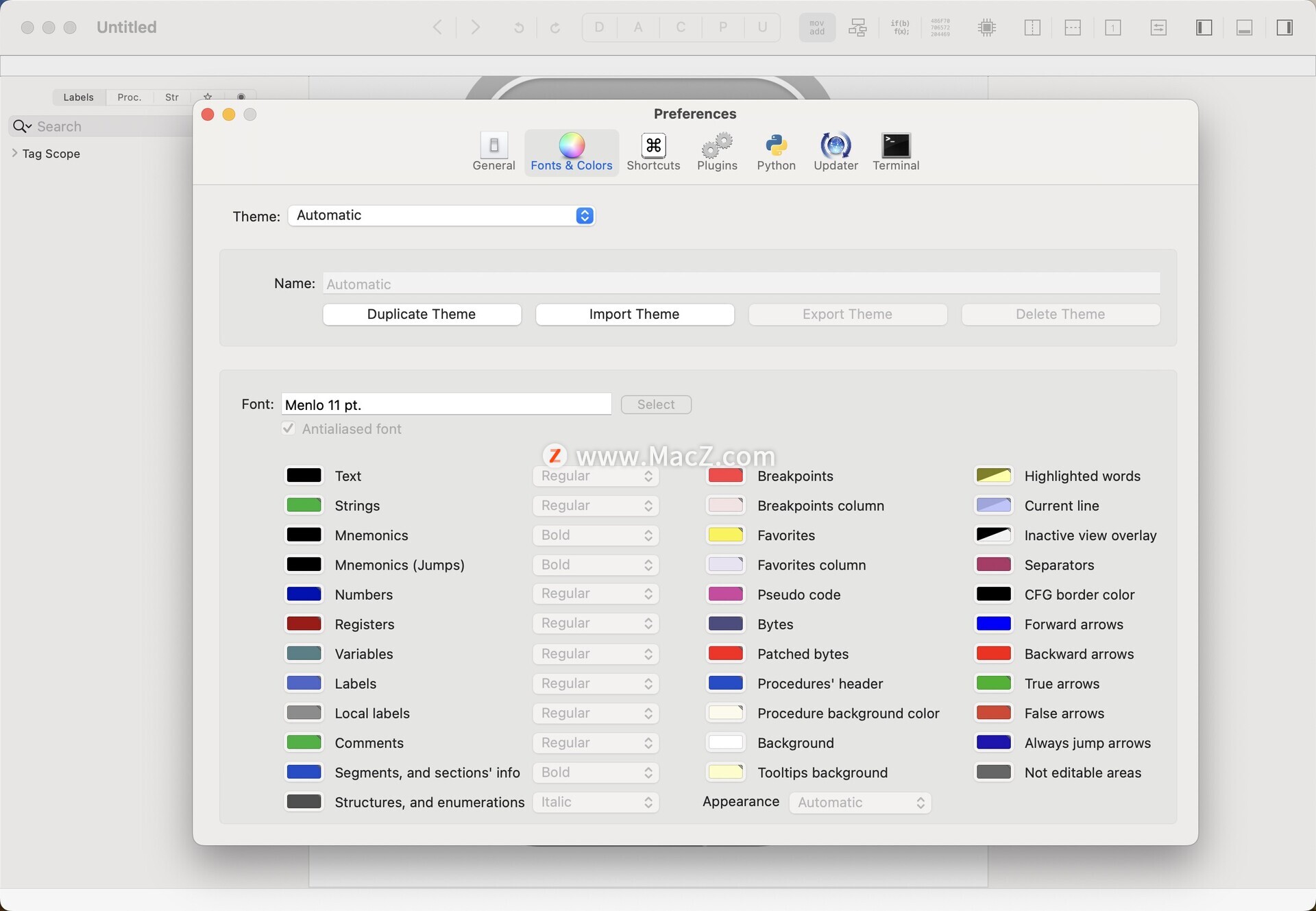Open the Python preferences tab
The image size is (1316, 911).
[x=776, y=151]
